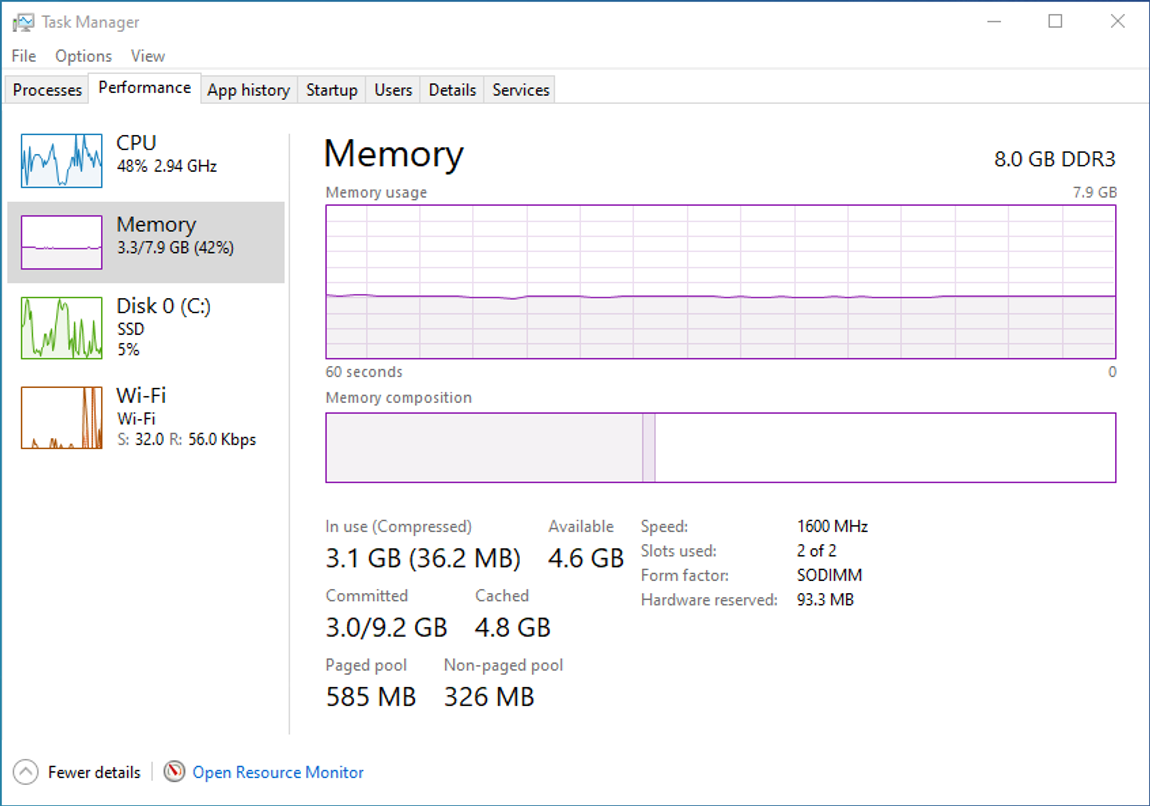This screenshot has height=806, width=1150.
Task: Click the Memory composition bar
Action: coord(720,448)
